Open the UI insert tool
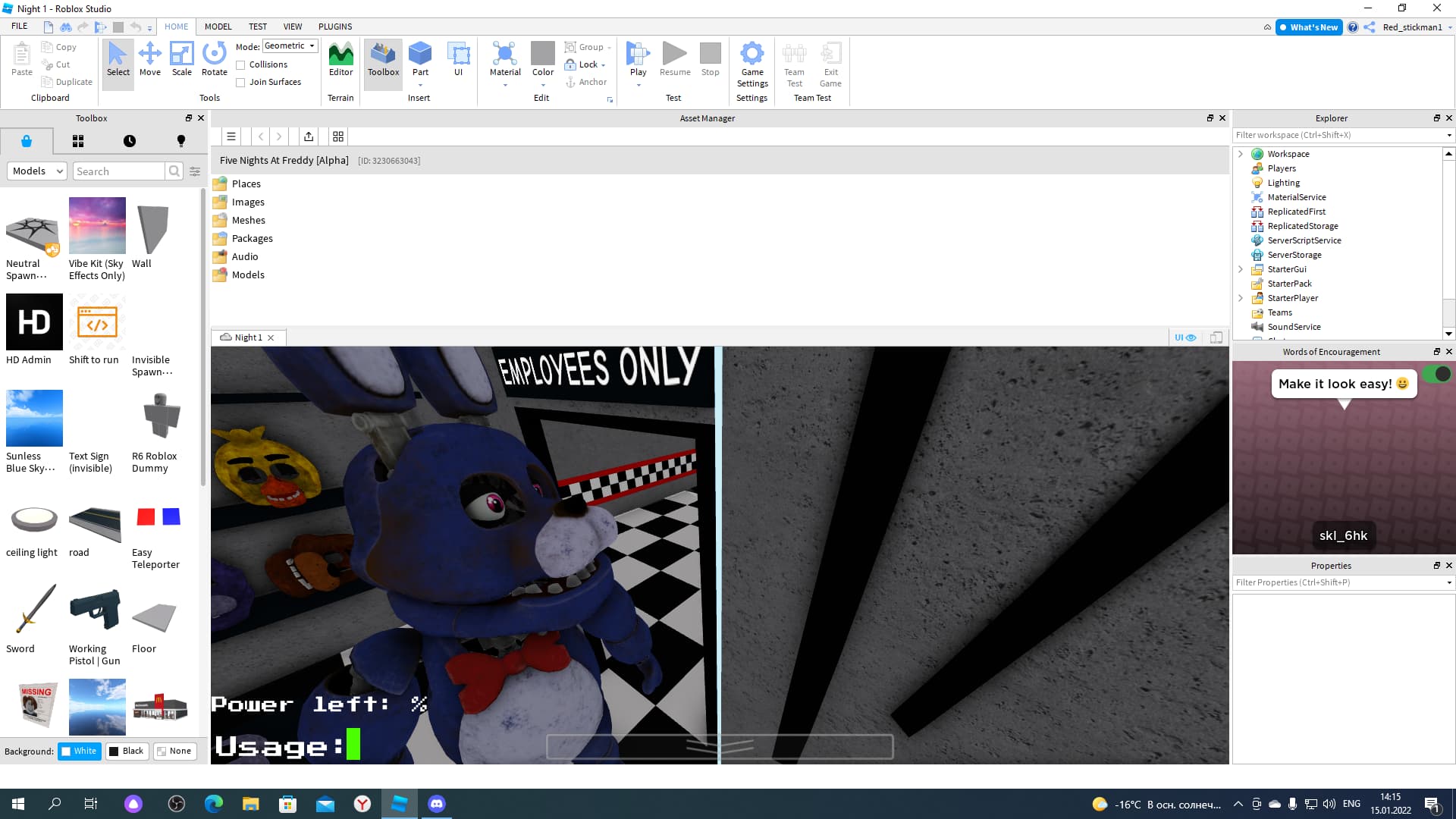 [458, 59]
